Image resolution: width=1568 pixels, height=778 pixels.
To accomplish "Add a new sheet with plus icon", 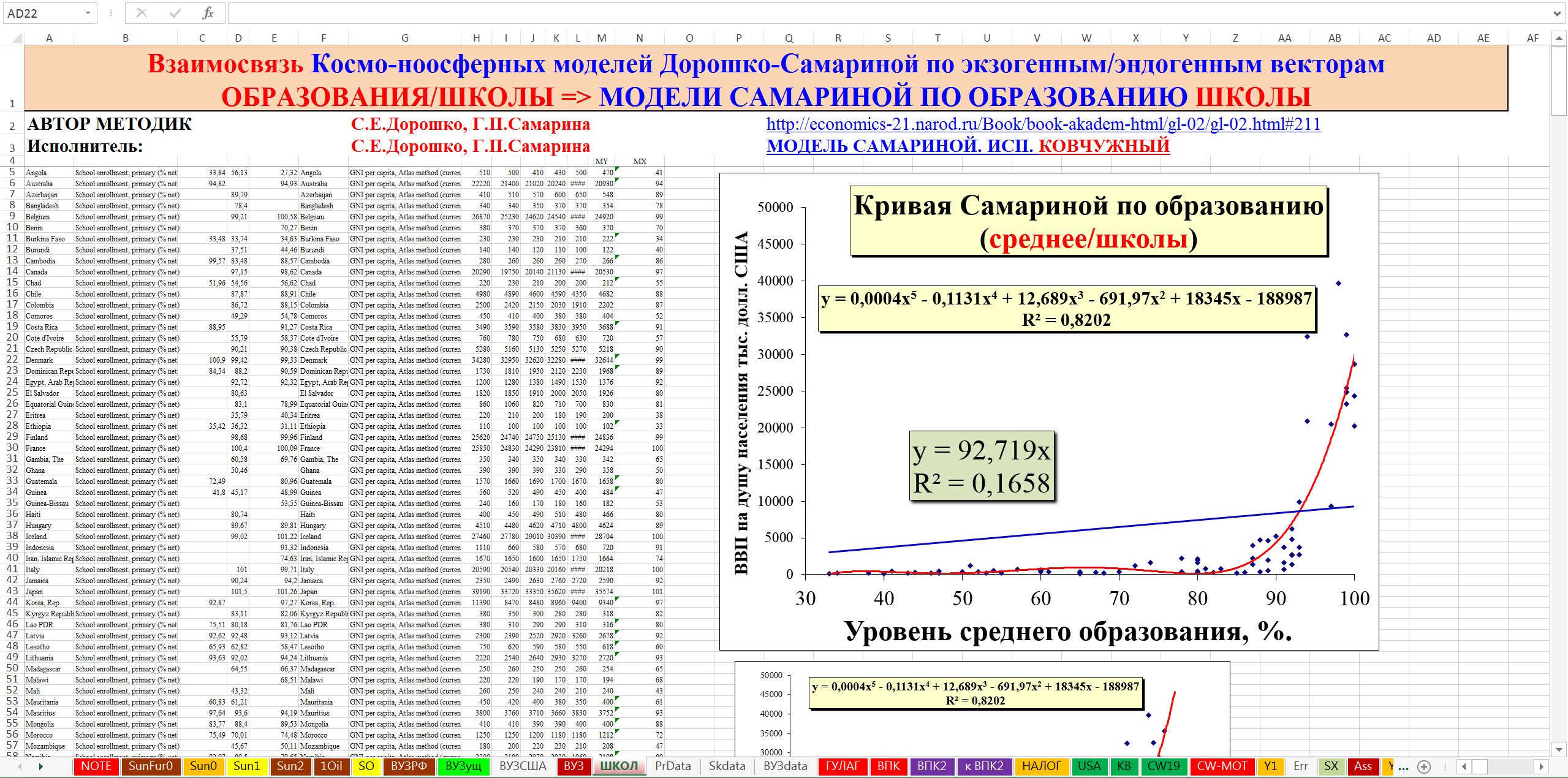I will 1425,766.
